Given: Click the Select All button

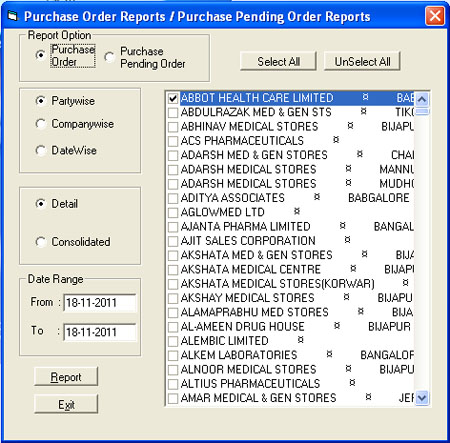Looking at the screenshot, I should coord(278,61).
